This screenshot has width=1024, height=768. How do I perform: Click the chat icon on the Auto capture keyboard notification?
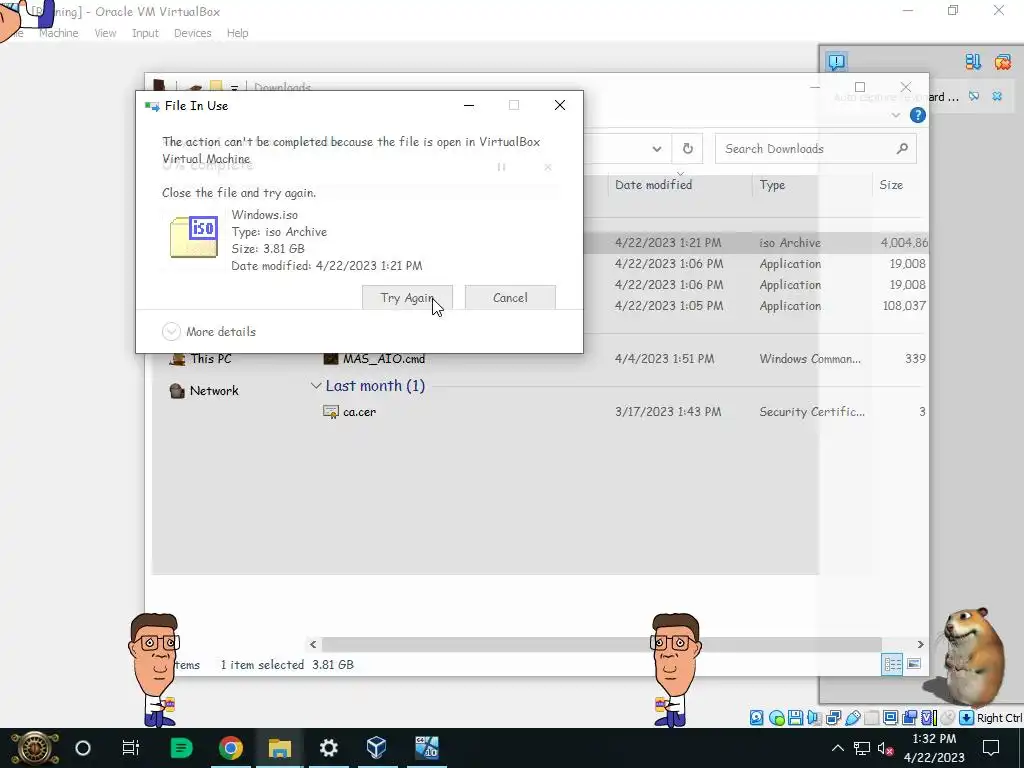[x=974, y=97]
